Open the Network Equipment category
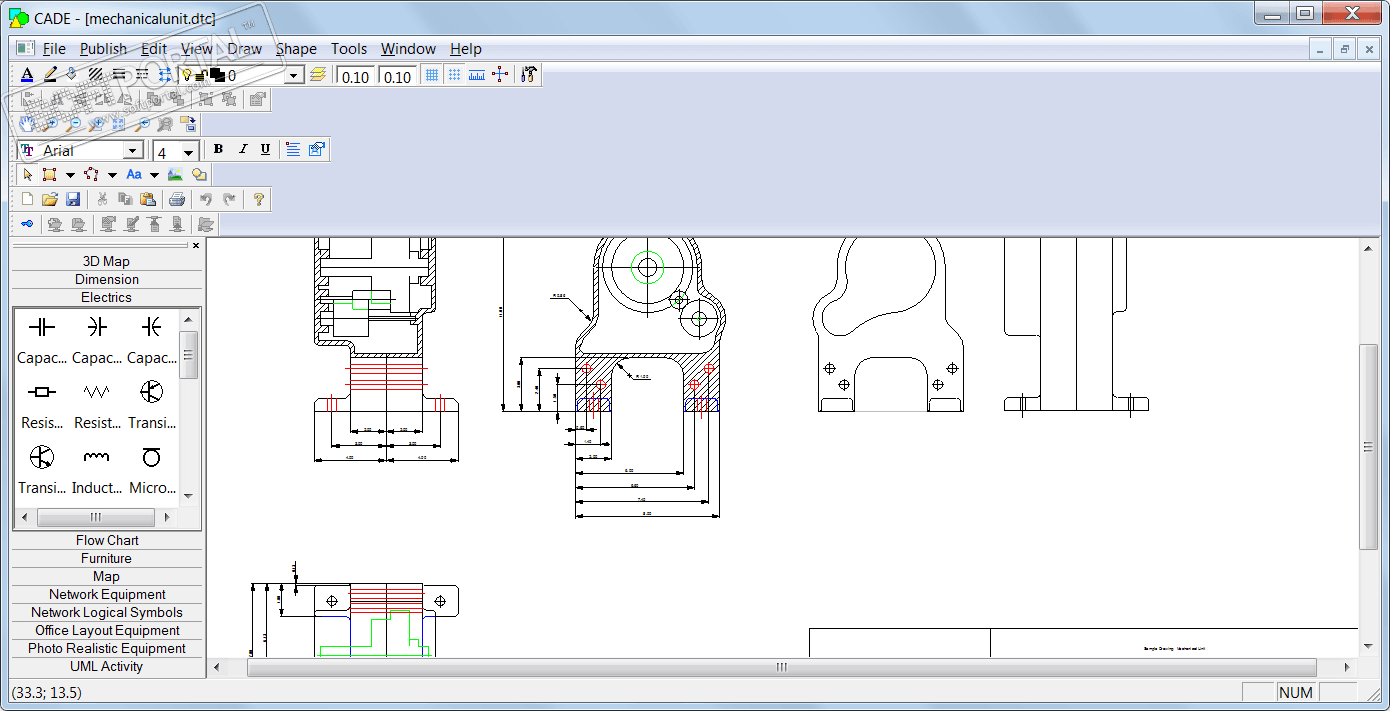 (106, 595)
